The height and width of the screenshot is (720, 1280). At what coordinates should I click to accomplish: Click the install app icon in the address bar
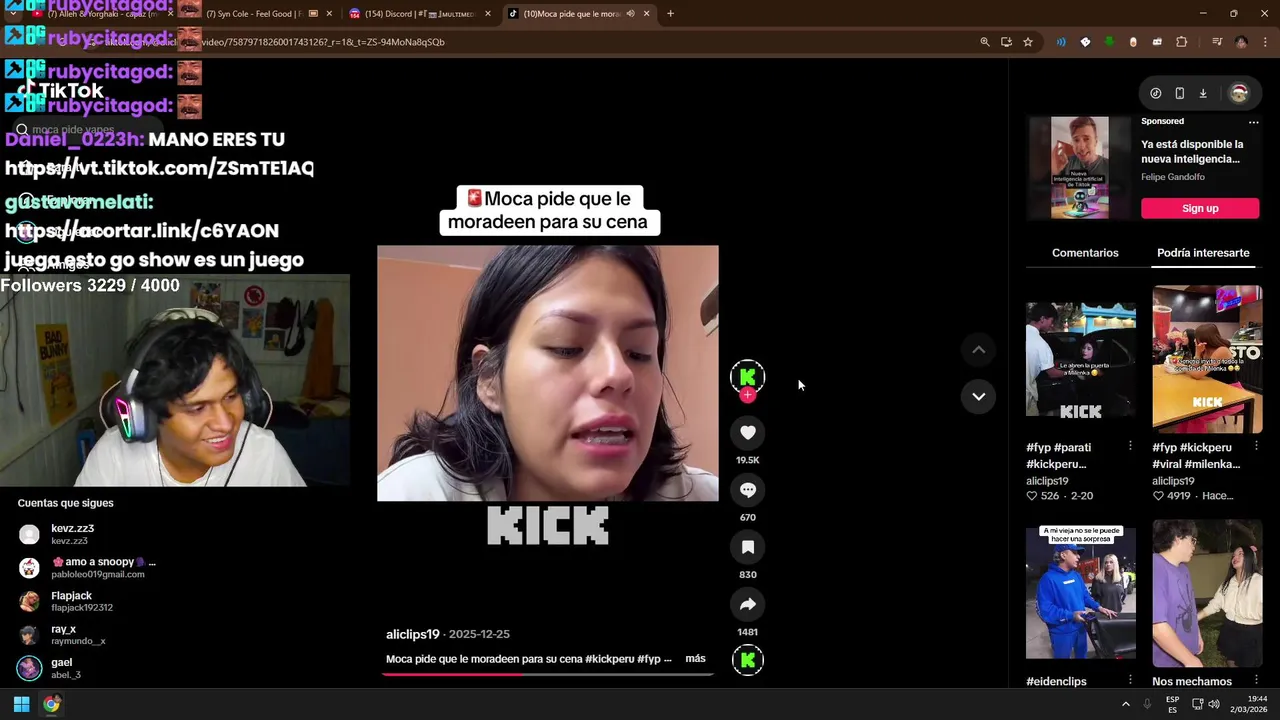click(x=1006, y=42)
